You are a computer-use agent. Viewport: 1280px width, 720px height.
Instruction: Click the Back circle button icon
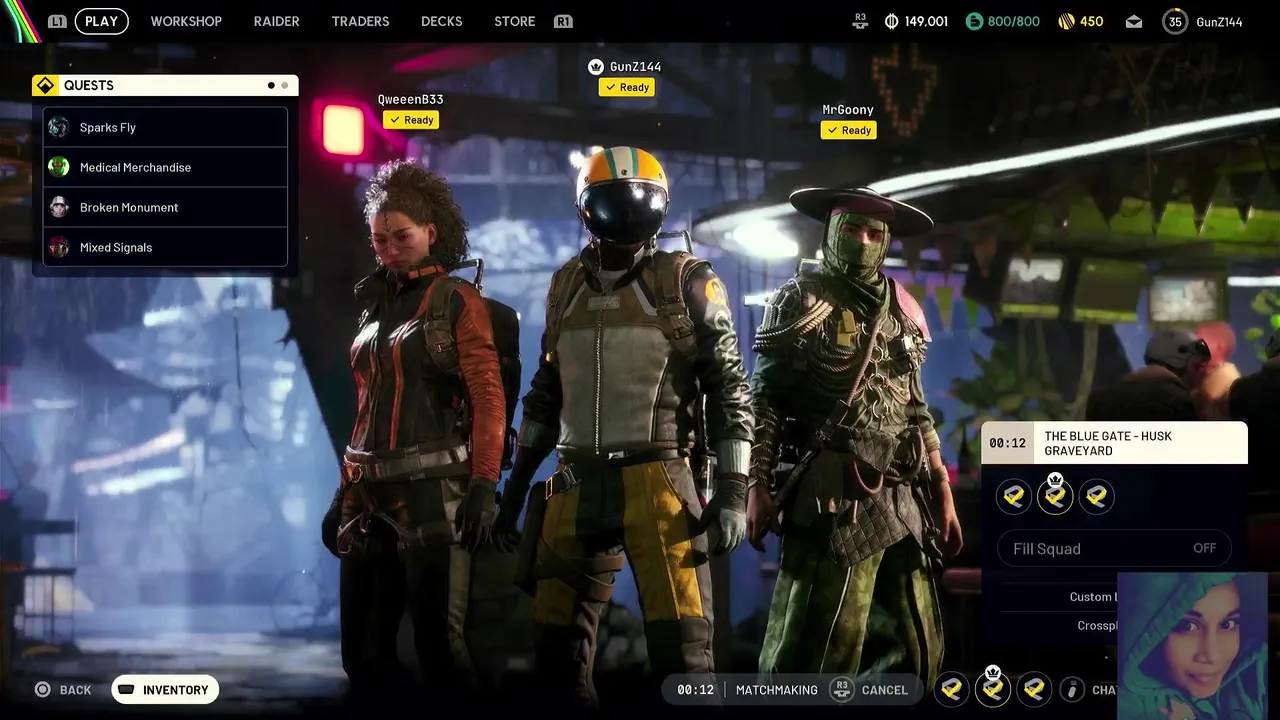coord(42,690)
